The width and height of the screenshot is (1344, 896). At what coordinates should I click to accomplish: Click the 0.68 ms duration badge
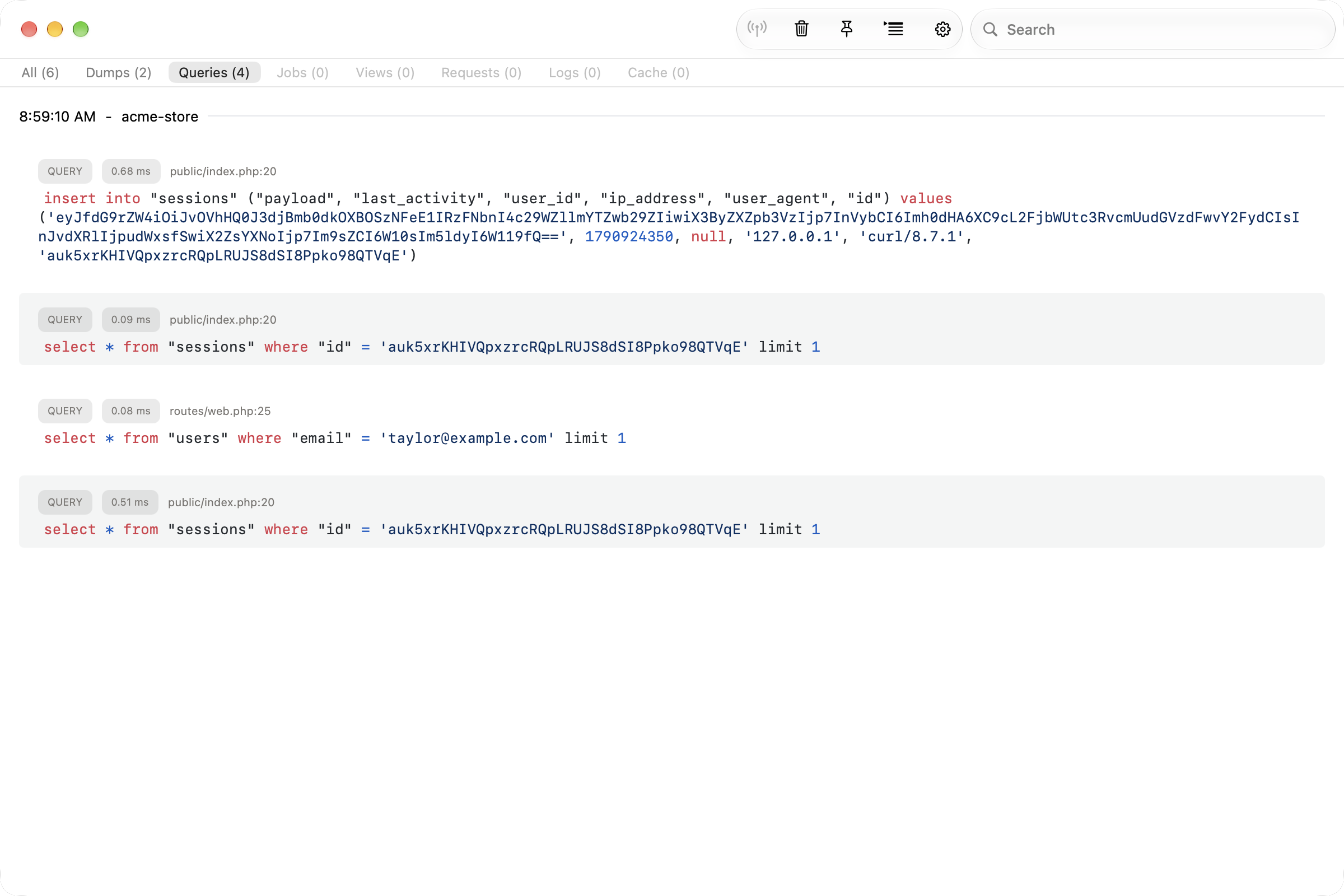(x=131, y=171)
